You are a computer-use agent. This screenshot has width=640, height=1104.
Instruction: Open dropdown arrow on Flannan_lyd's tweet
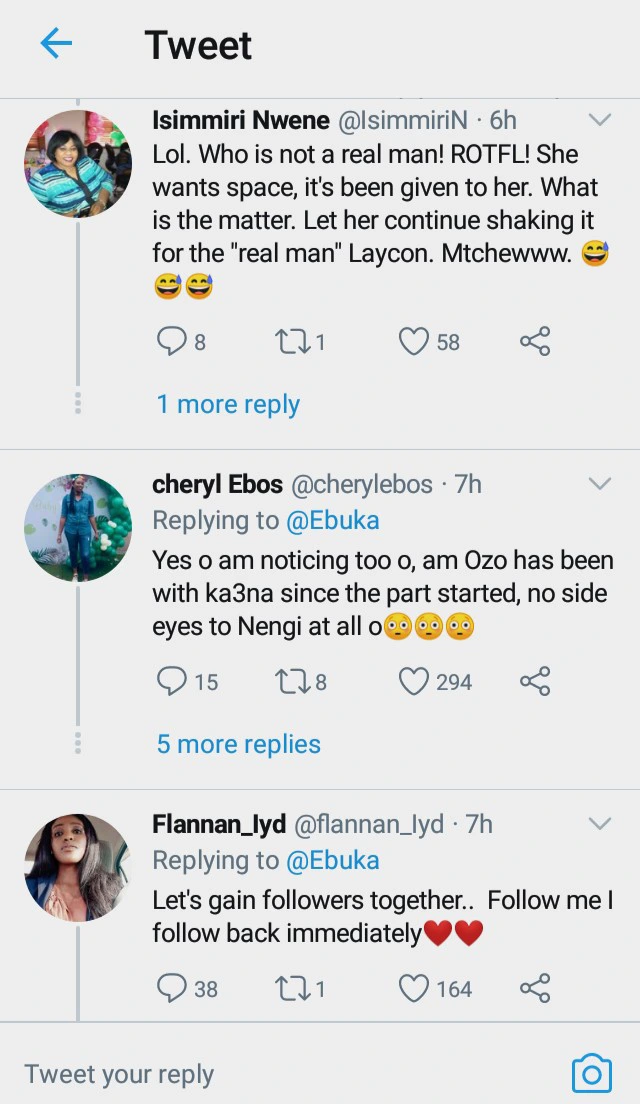tap(599, 824)
